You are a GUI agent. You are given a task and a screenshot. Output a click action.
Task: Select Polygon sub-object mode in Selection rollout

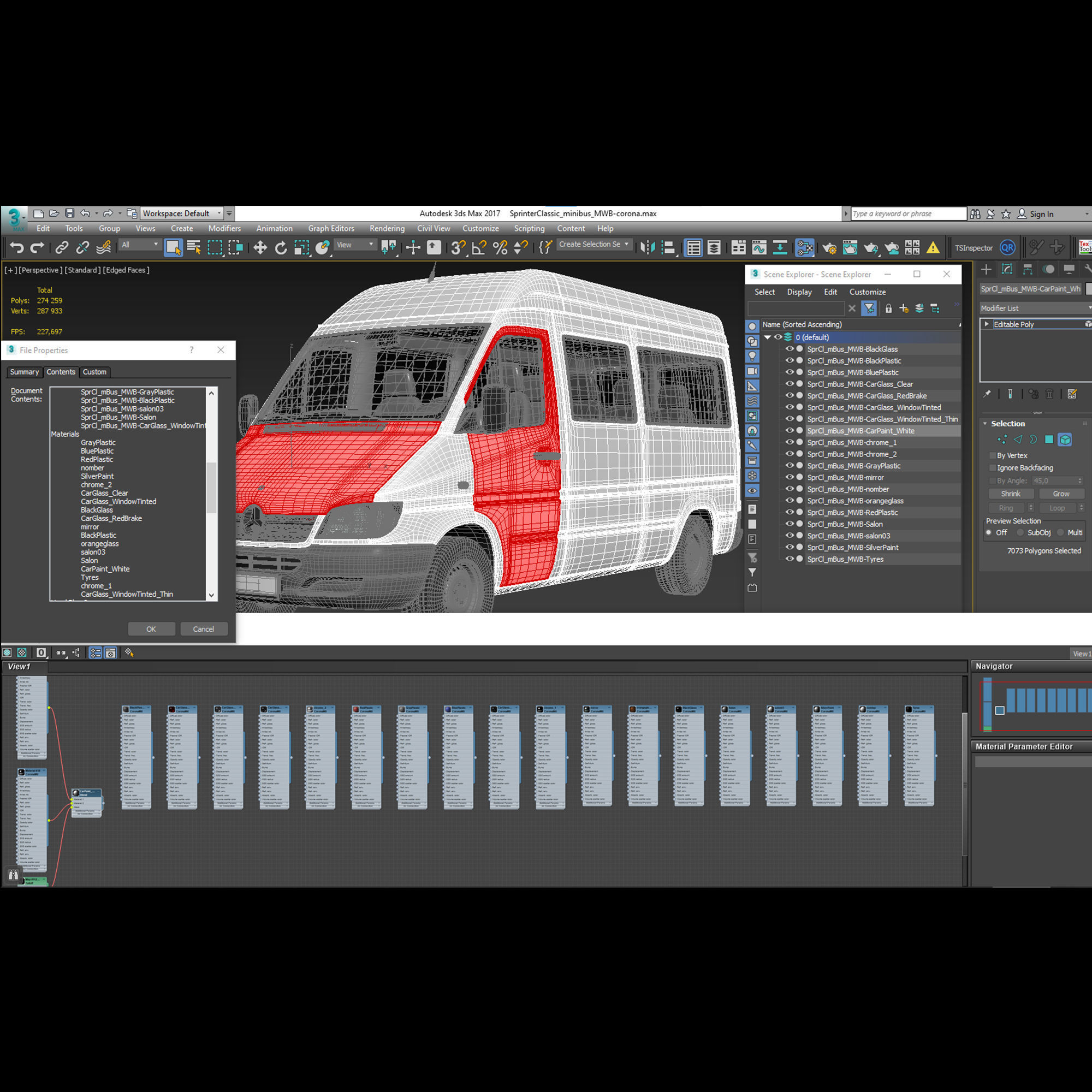(x=1049, y=439)
